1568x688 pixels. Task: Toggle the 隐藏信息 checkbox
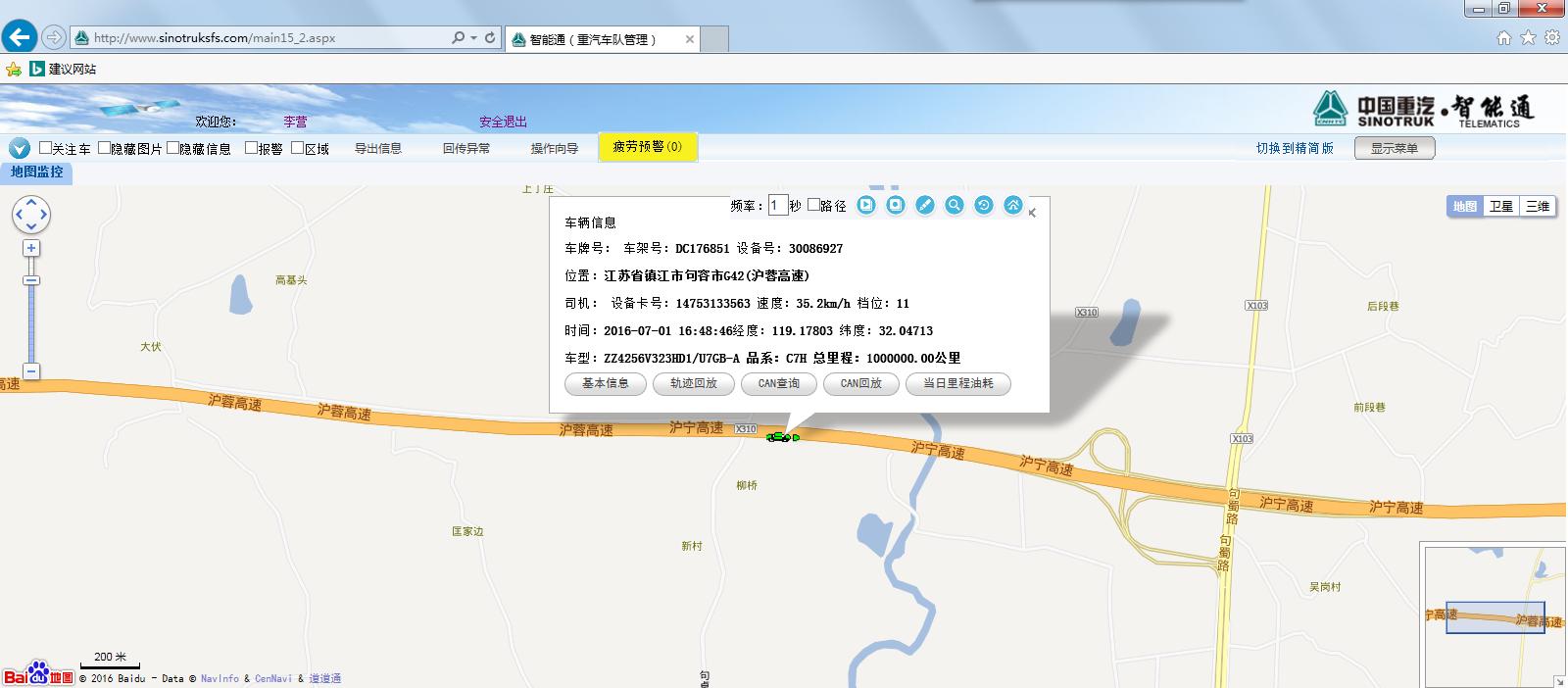click(x=172, y=148)
